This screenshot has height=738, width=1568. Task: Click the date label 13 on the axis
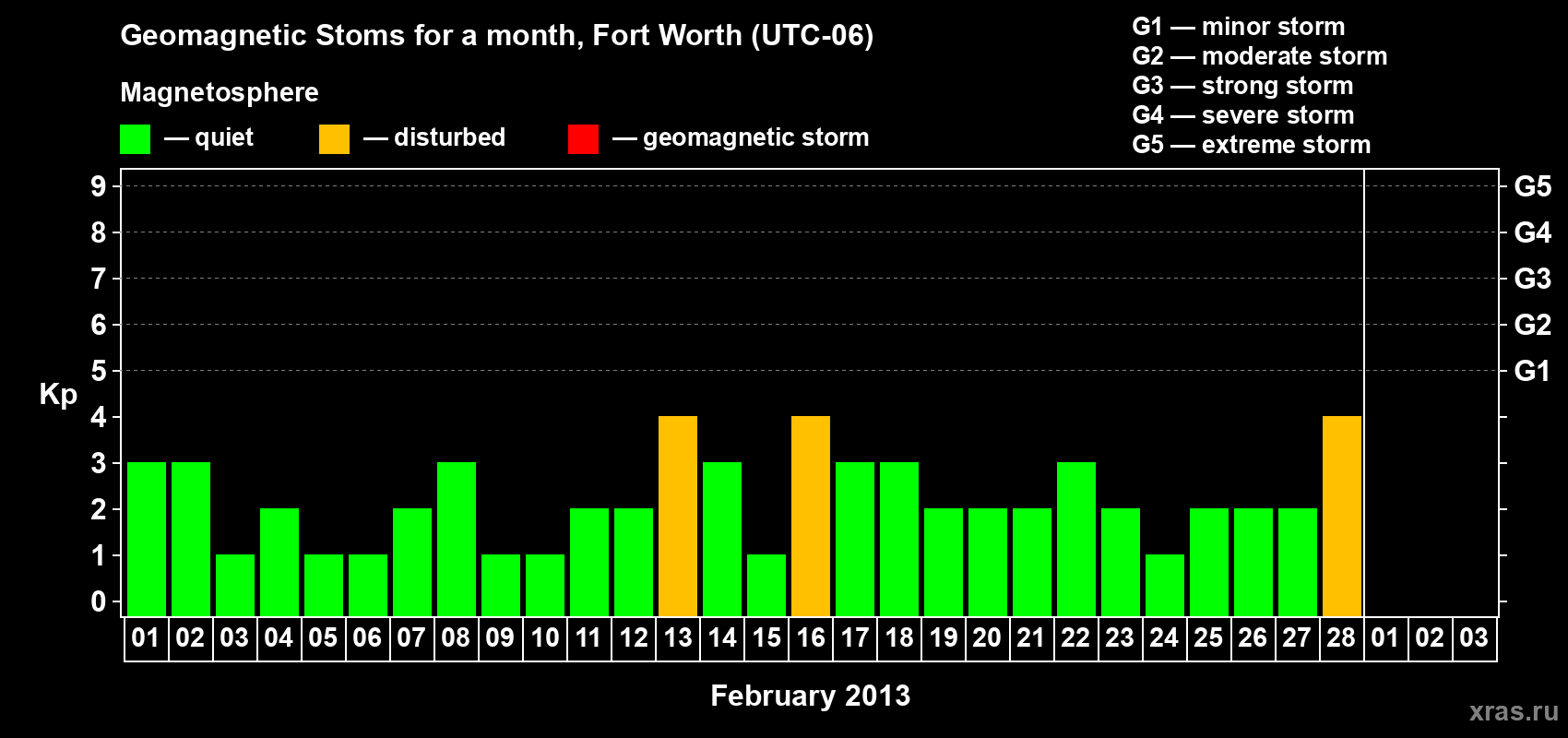click(678, 637)
